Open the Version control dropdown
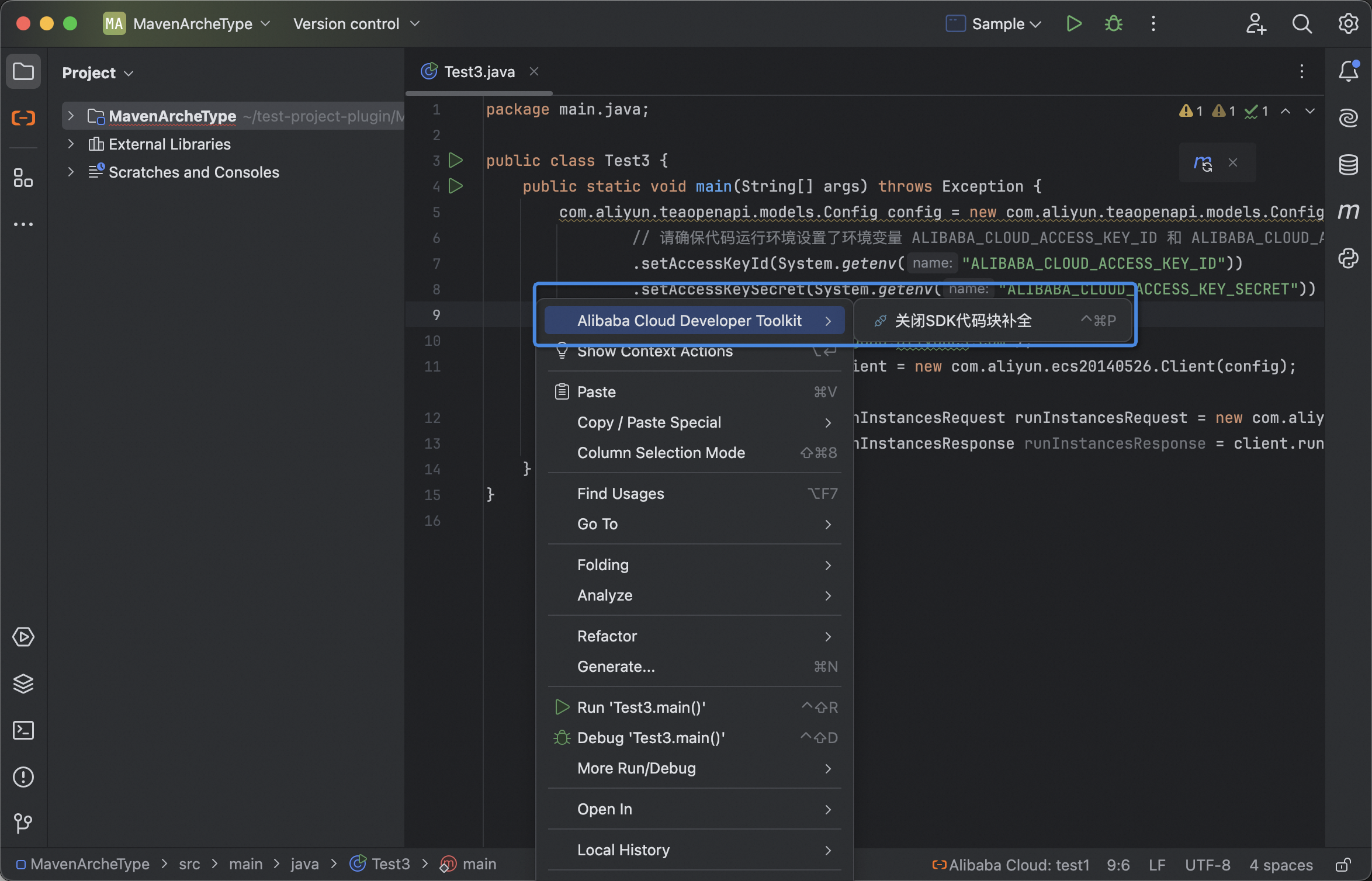 click(x=356, y=24)
